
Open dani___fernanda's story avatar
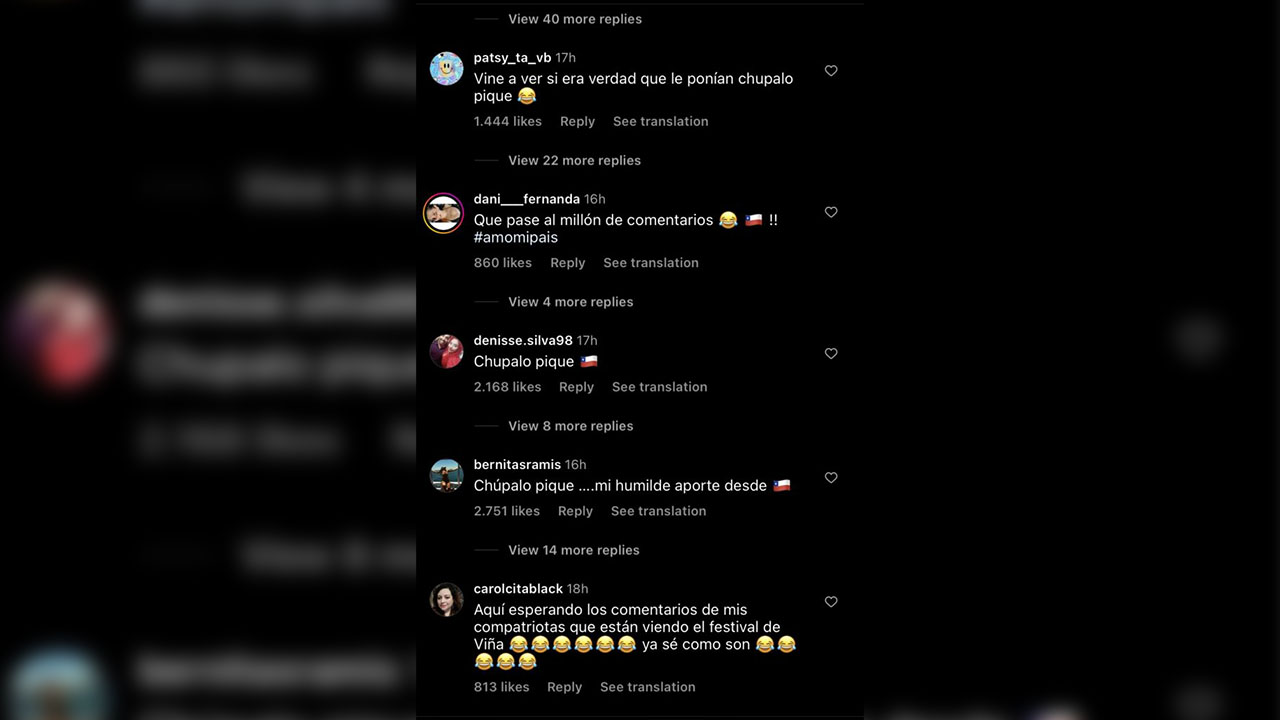pyautogui.click(x=443, y=213)
